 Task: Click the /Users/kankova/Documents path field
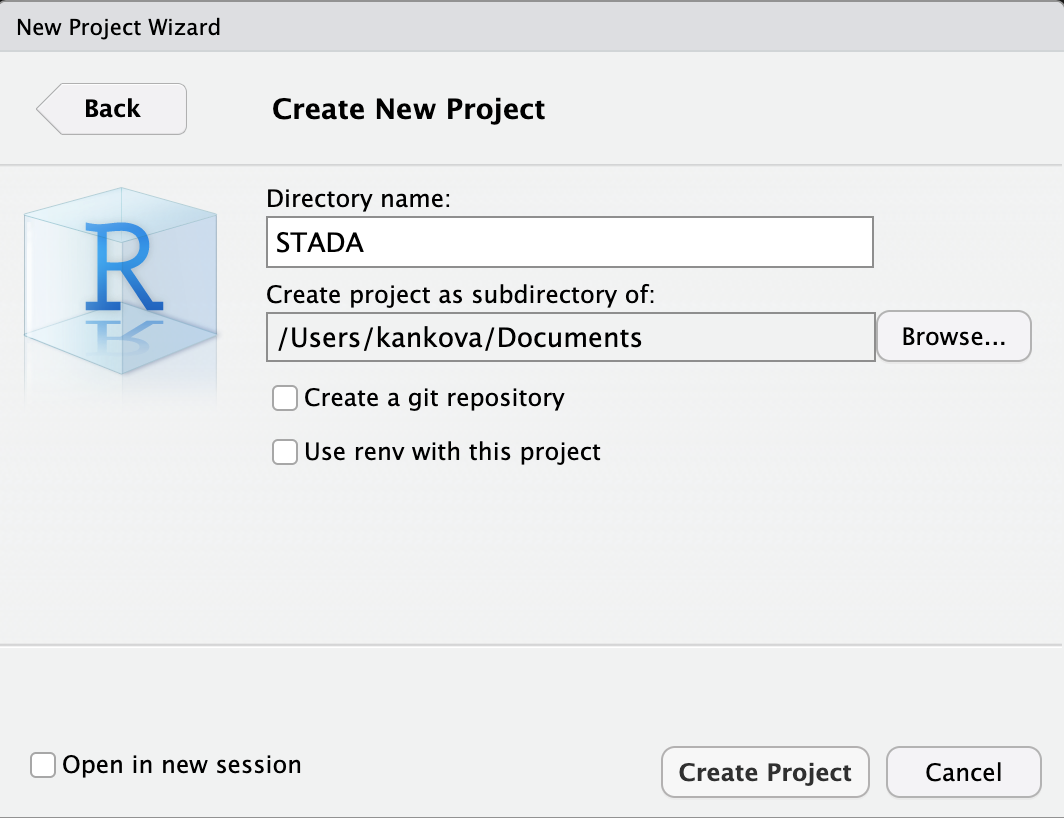click(x=569, y=337)
